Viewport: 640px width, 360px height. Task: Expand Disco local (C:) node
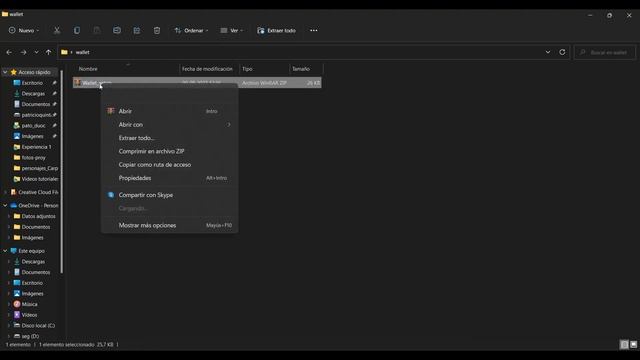[x=9, y=326]
